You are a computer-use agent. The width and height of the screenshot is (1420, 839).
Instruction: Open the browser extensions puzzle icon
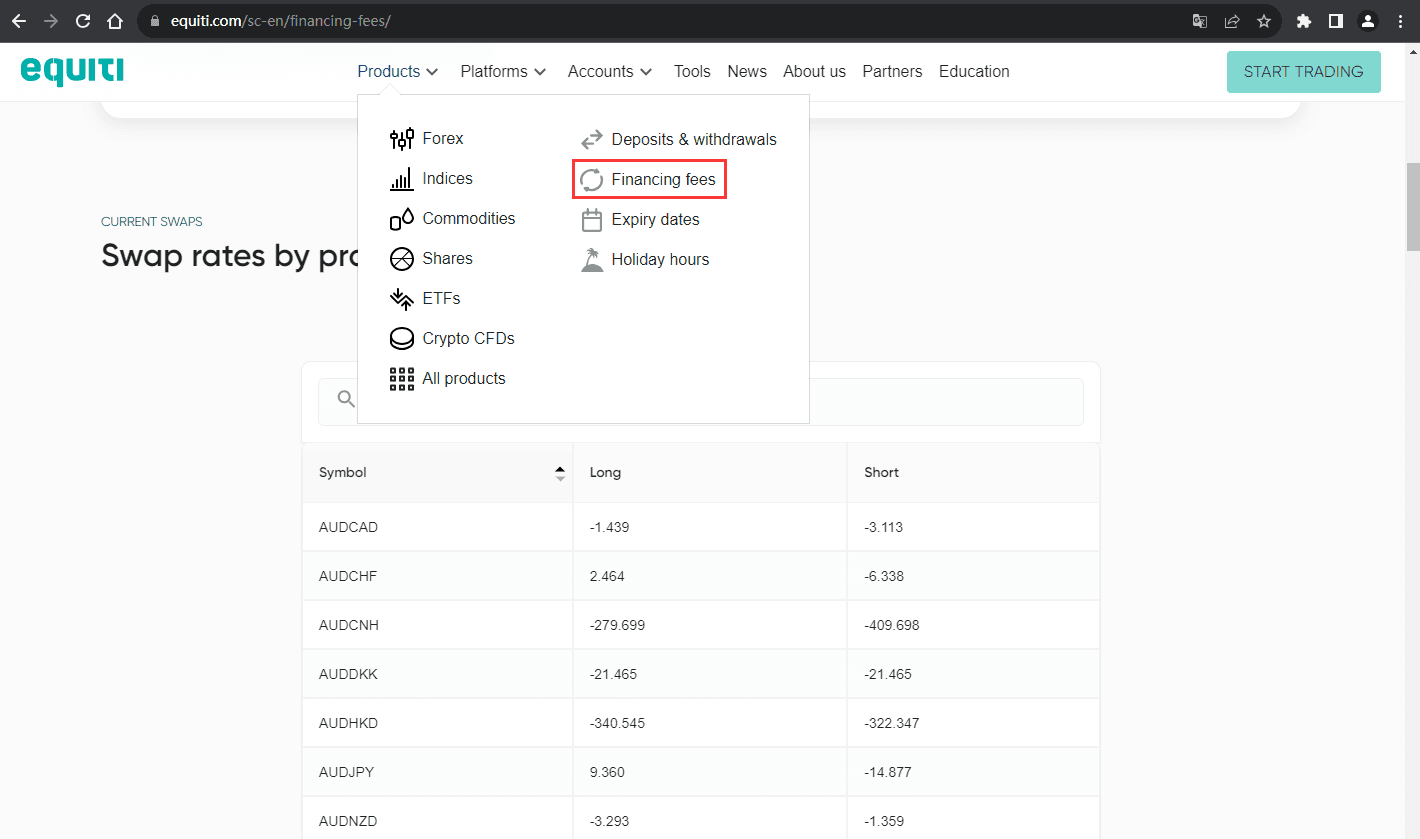pos(1303,21)
